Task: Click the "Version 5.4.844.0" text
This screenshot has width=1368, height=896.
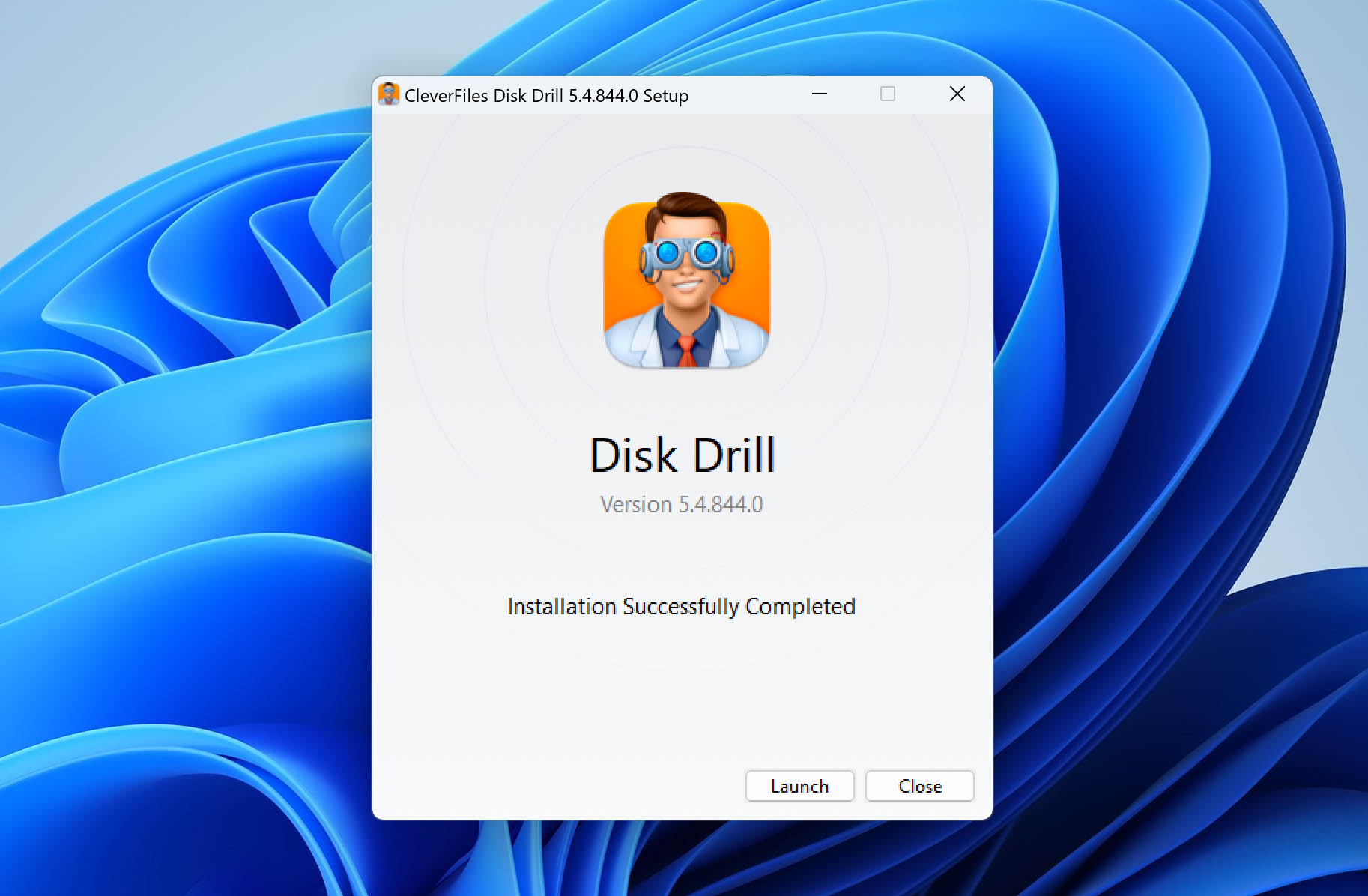Action: coord(681,504)
